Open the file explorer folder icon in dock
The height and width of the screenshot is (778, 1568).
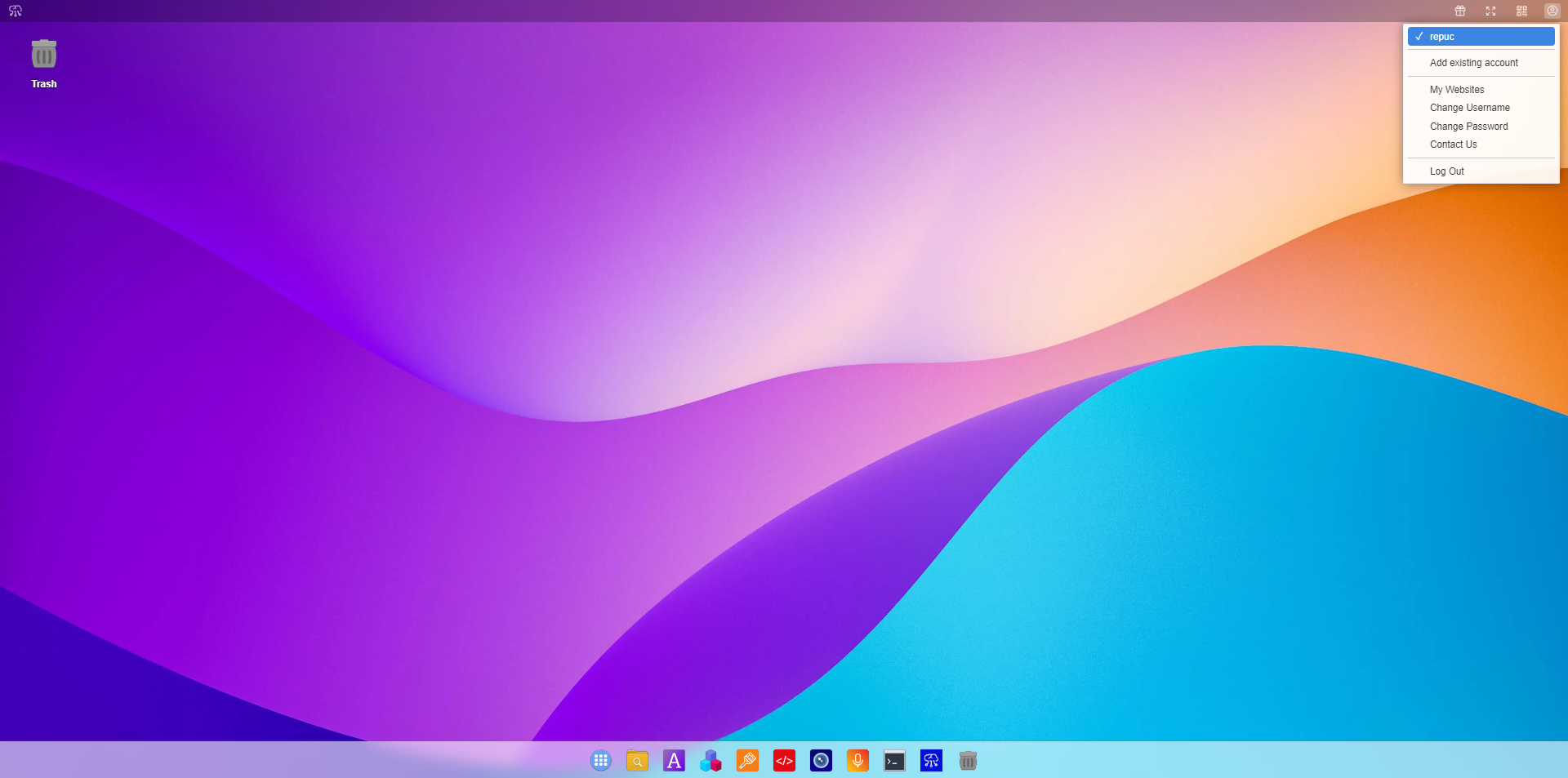pos(637,761)
